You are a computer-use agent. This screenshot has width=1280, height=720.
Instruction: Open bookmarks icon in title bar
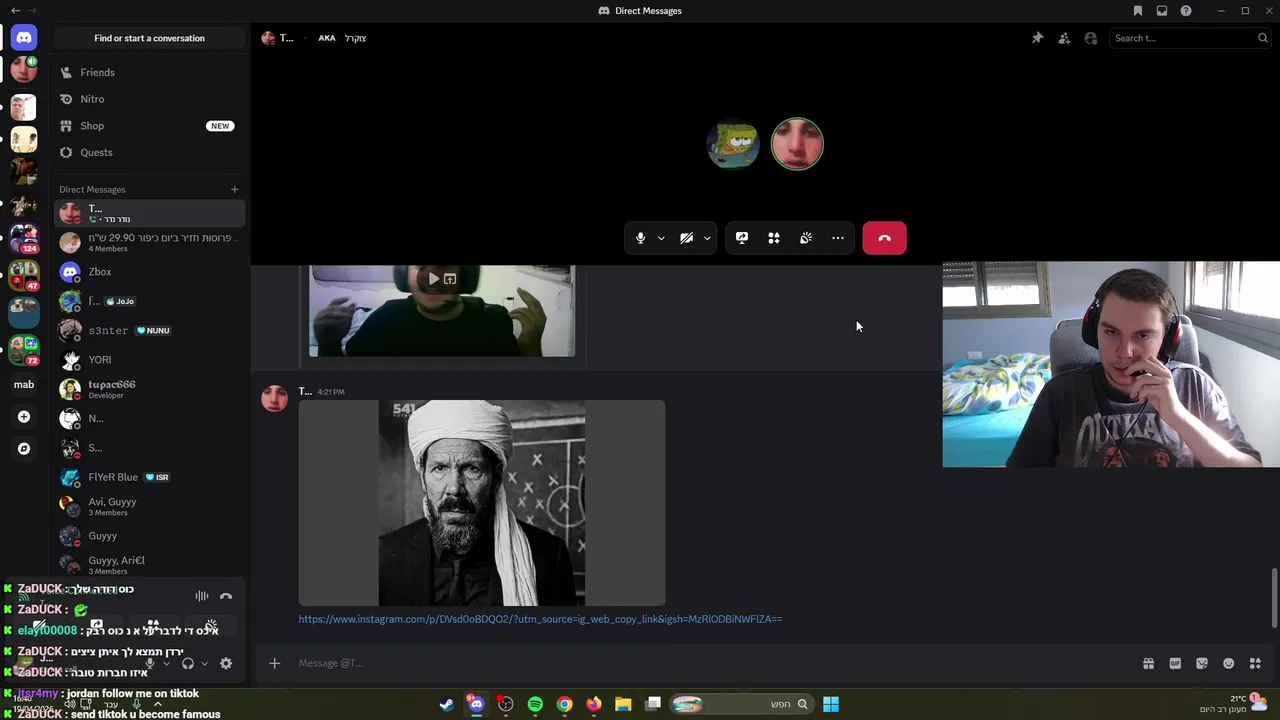click(x=1138, y=11)
